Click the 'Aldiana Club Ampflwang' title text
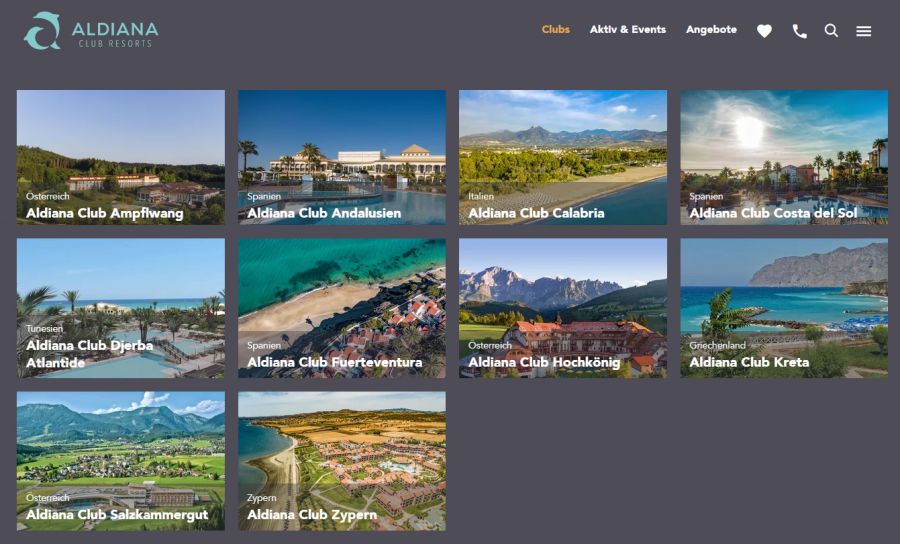This screenshot has height=544, width=900. pyautogui.click(x=104, y=213)
